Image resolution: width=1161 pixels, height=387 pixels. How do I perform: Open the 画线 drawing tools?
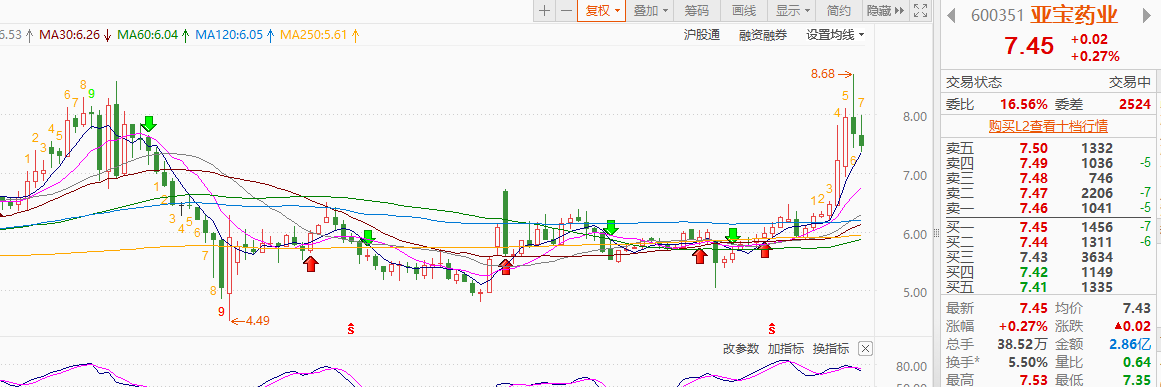(x=743, y=10)
